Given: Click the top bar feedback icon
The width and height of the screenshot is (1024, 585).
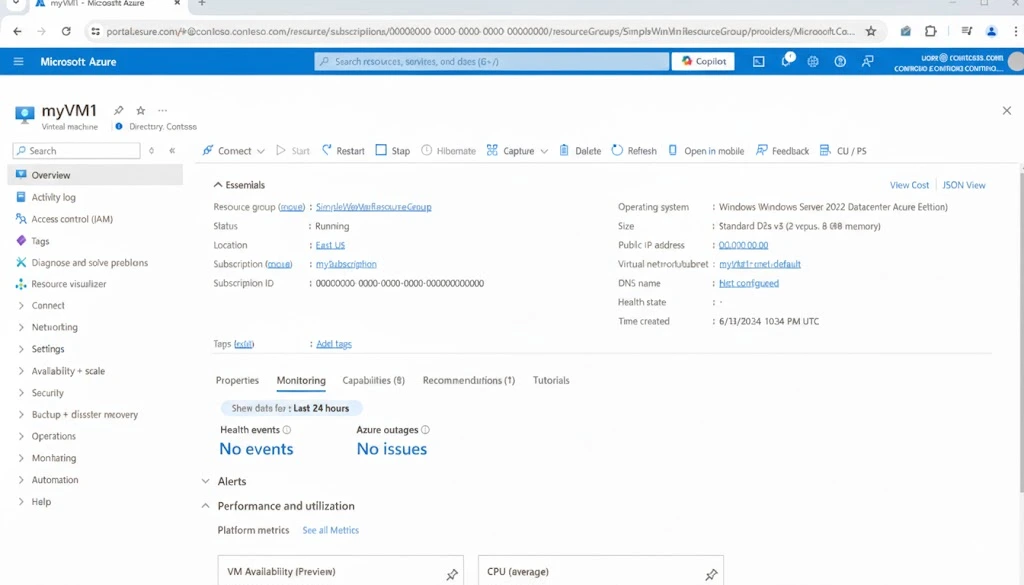Looking at the screenshot, I should click(867, 61).
